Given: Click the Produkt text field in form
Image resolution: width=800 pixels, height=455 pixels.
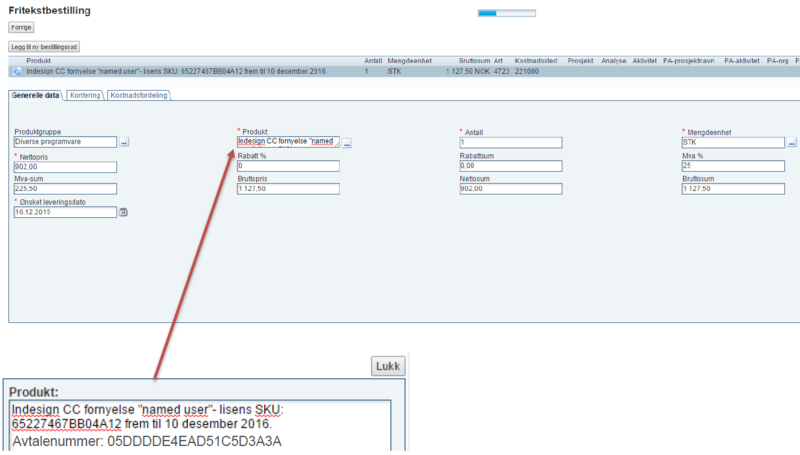Looking at the screenshot, I should [288, 142].
